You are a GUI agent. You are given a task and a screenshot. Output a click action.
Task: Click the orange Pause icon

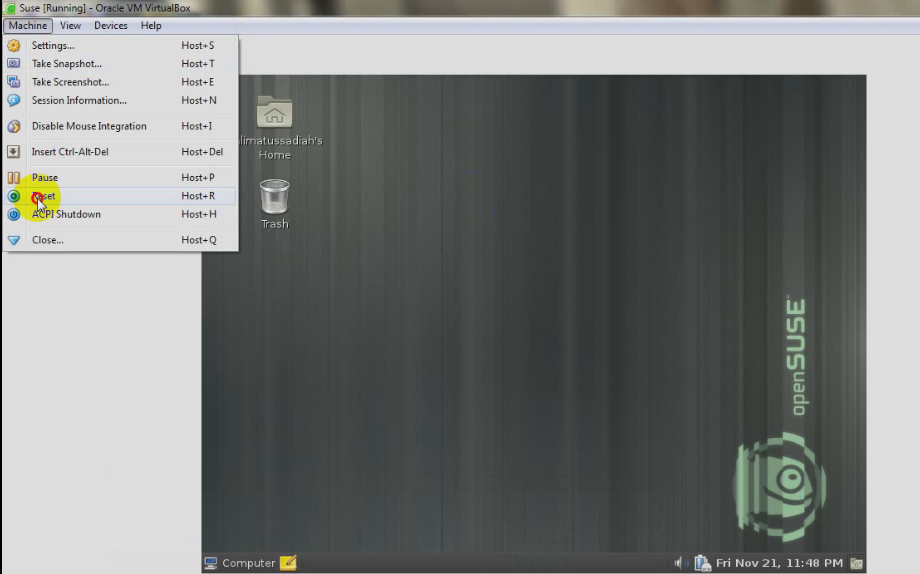[13, 177]
